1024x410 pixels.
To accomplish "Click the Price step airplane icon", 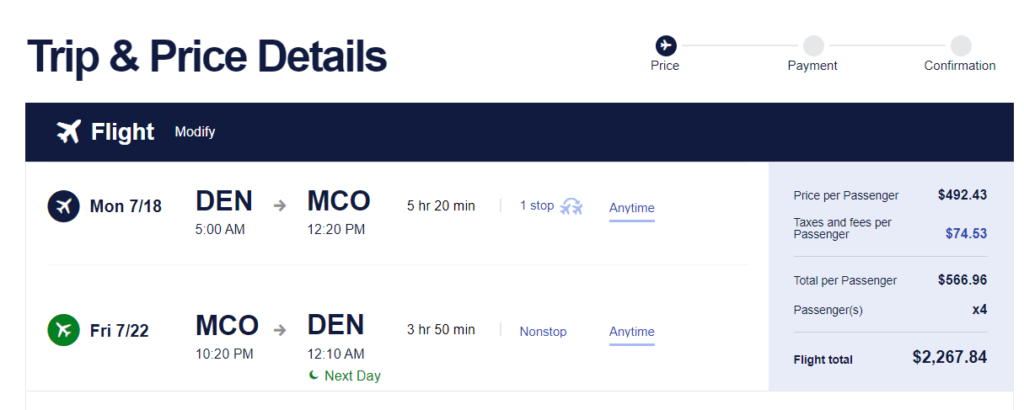I will tap(665, 46).
